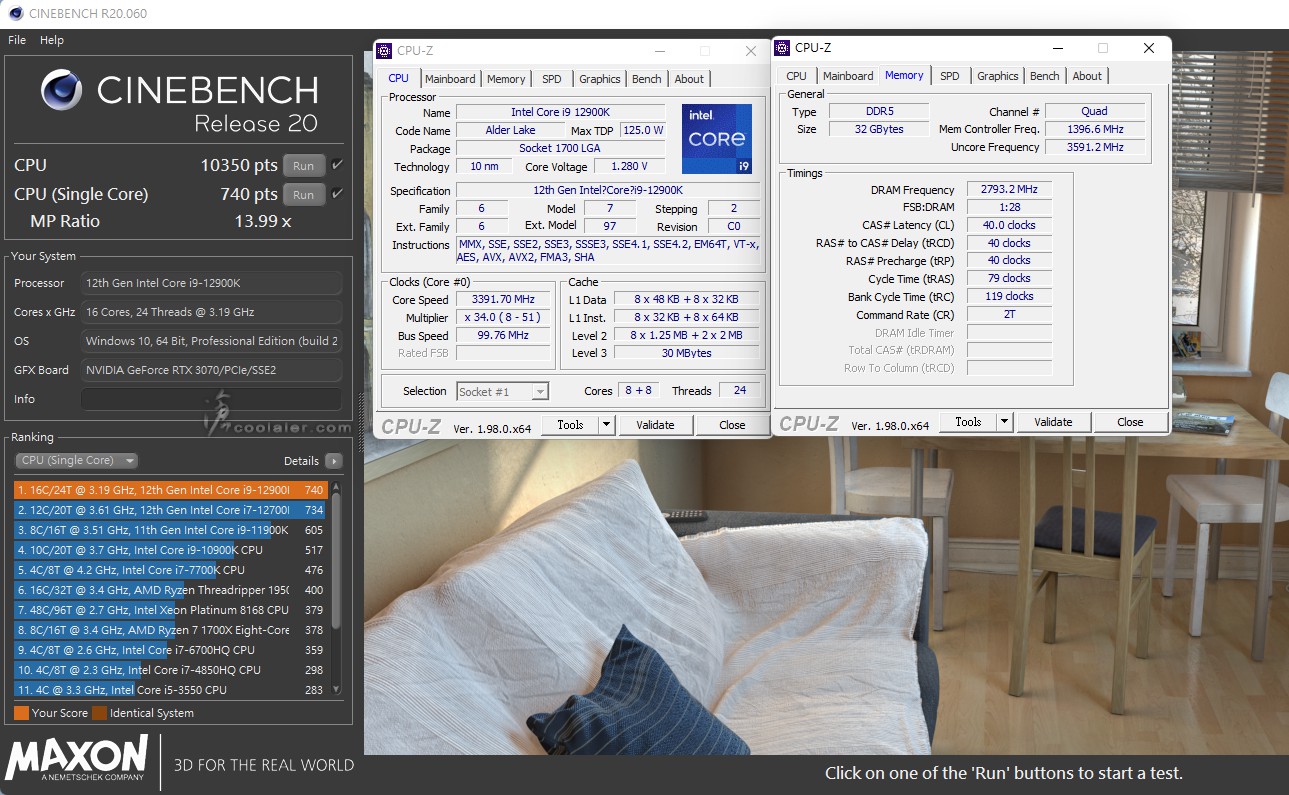This screenshot has height=795, width=1289.
Task: Open the CPU (Single Core) ranking dropdown
Action: (x=76, y=461)
